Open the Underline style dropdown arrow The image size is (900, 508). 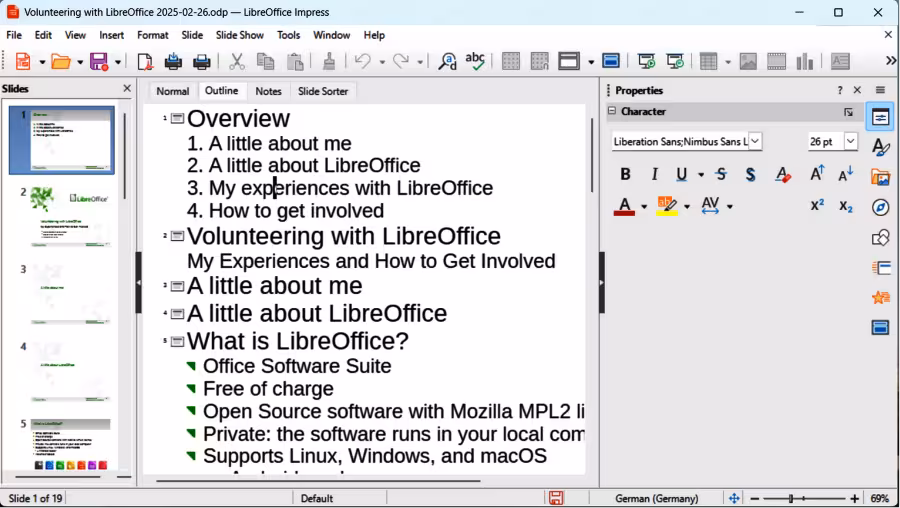(x=701, y=174)
